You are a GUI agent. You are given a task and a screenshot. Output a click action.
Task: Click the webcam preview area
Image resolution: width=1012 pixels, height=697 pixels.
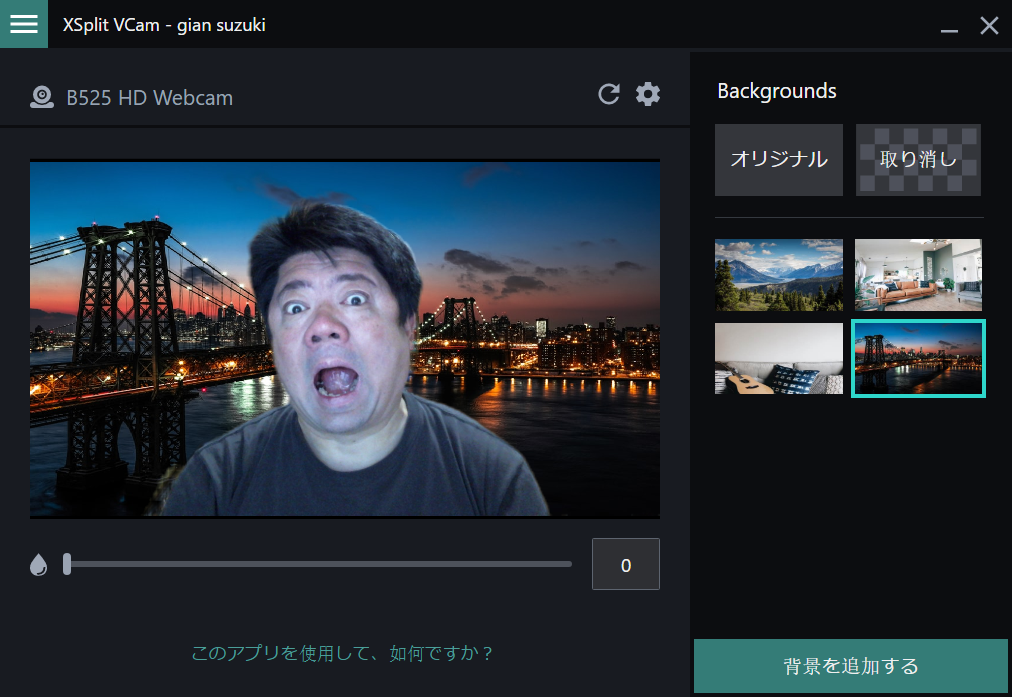pyautogui.click(x=345, y=340)
